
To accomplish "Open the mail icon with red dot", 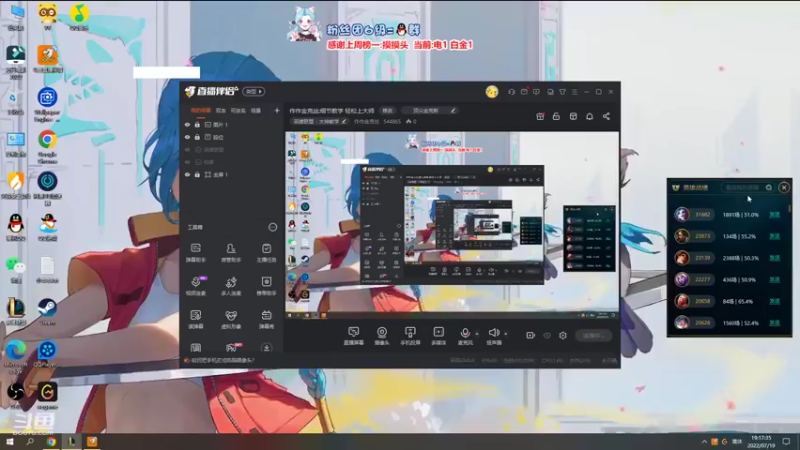I will pyautogui.click(x=524, y=92).
